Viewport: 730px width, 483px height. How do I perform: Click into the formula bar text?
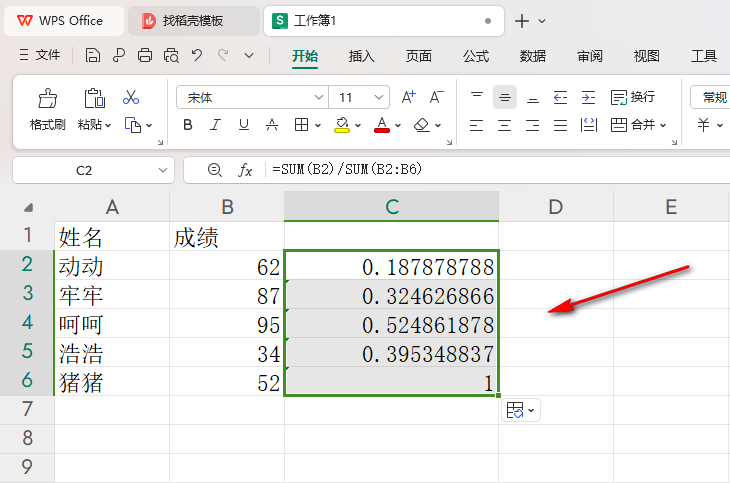[347, 169]
